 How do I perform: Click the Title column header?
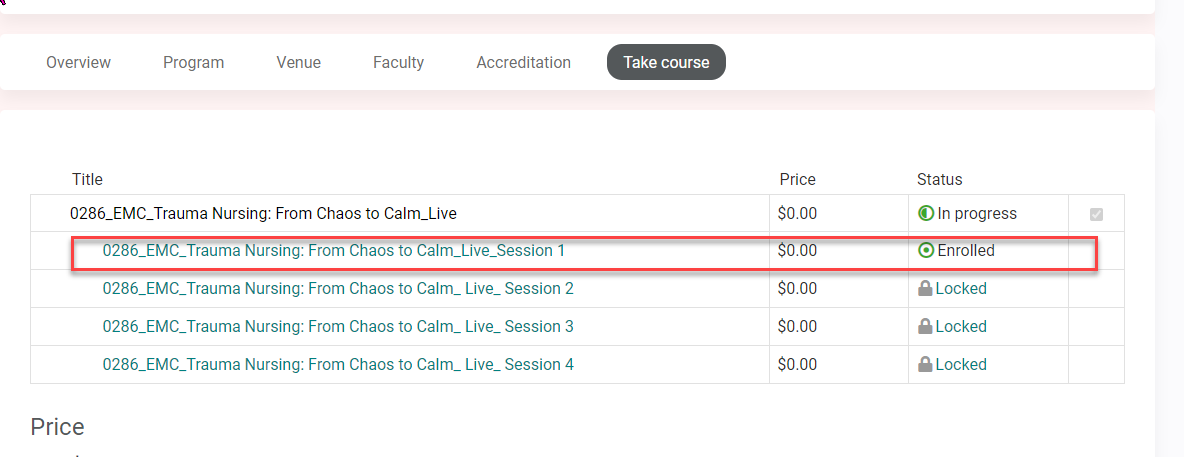tap(87, 180)
